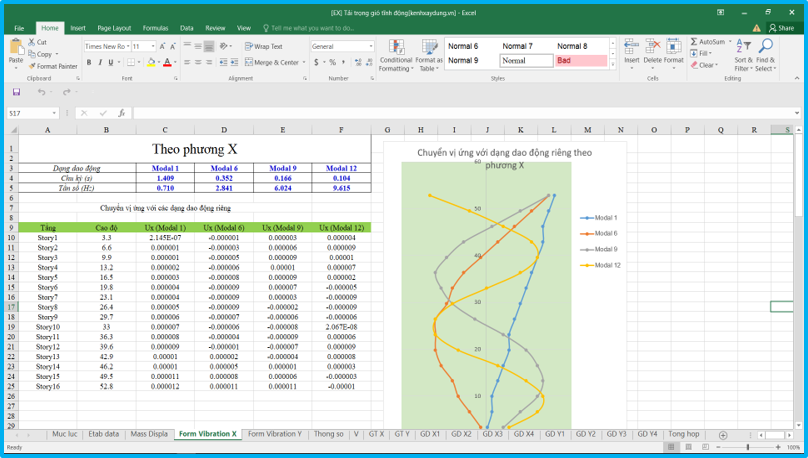Toggle Italic formatting
Screen dimensions: 808x458
point(101,62)
